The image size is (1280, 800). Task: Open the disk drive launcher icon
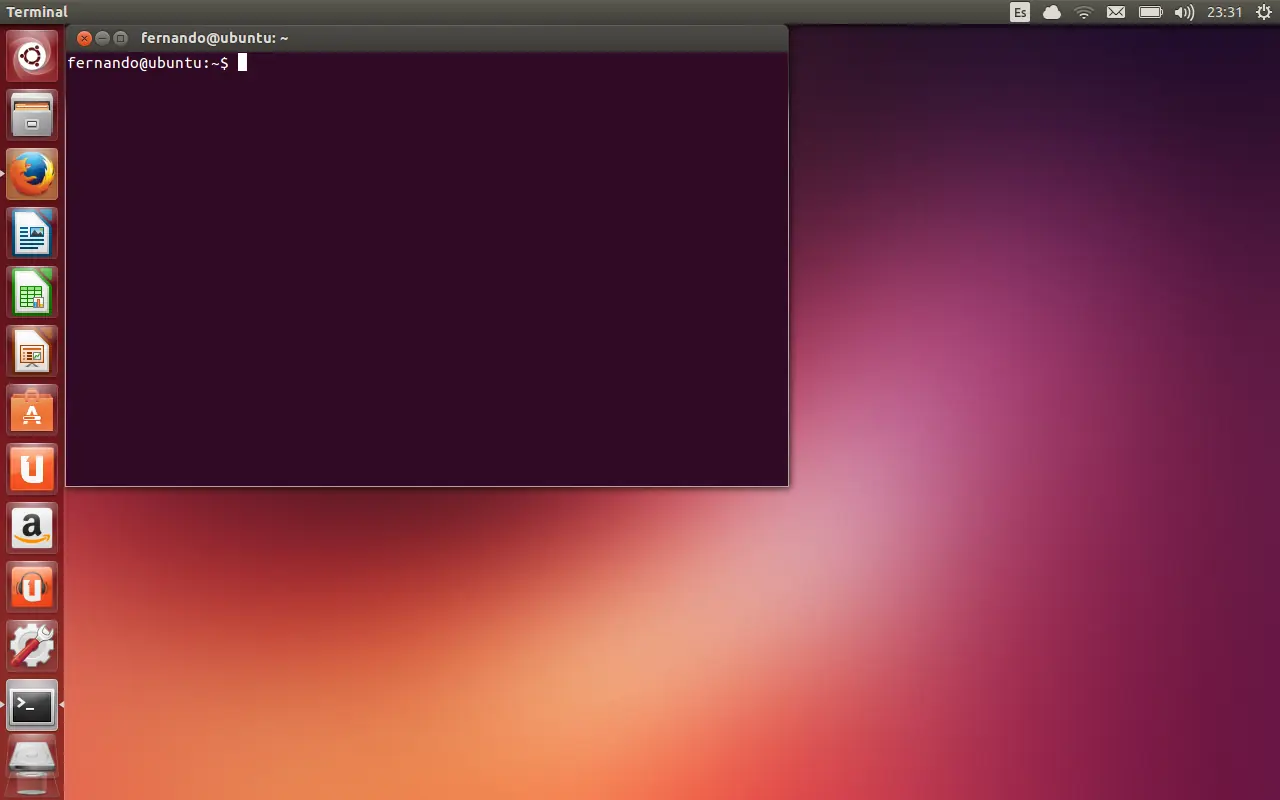point(32,765)
